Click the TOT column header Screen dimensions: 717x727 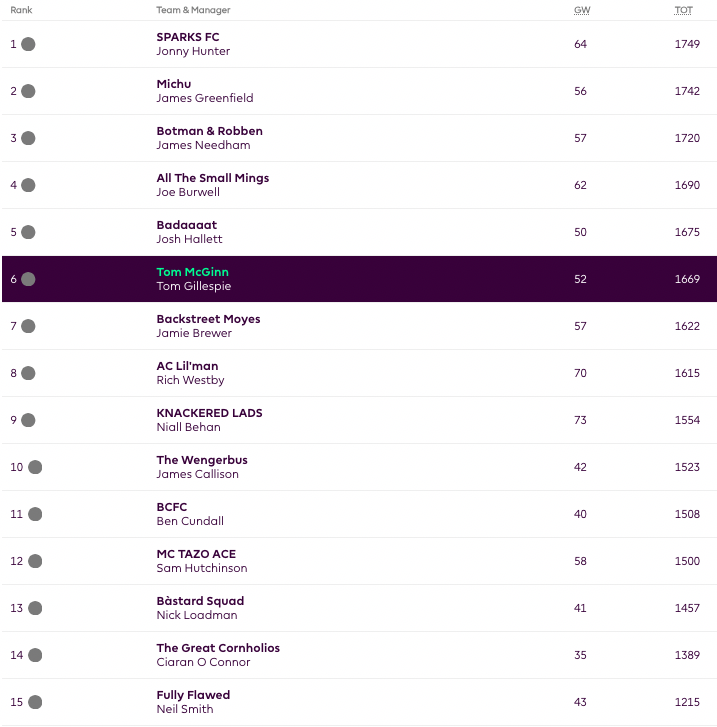coord(683,10)
